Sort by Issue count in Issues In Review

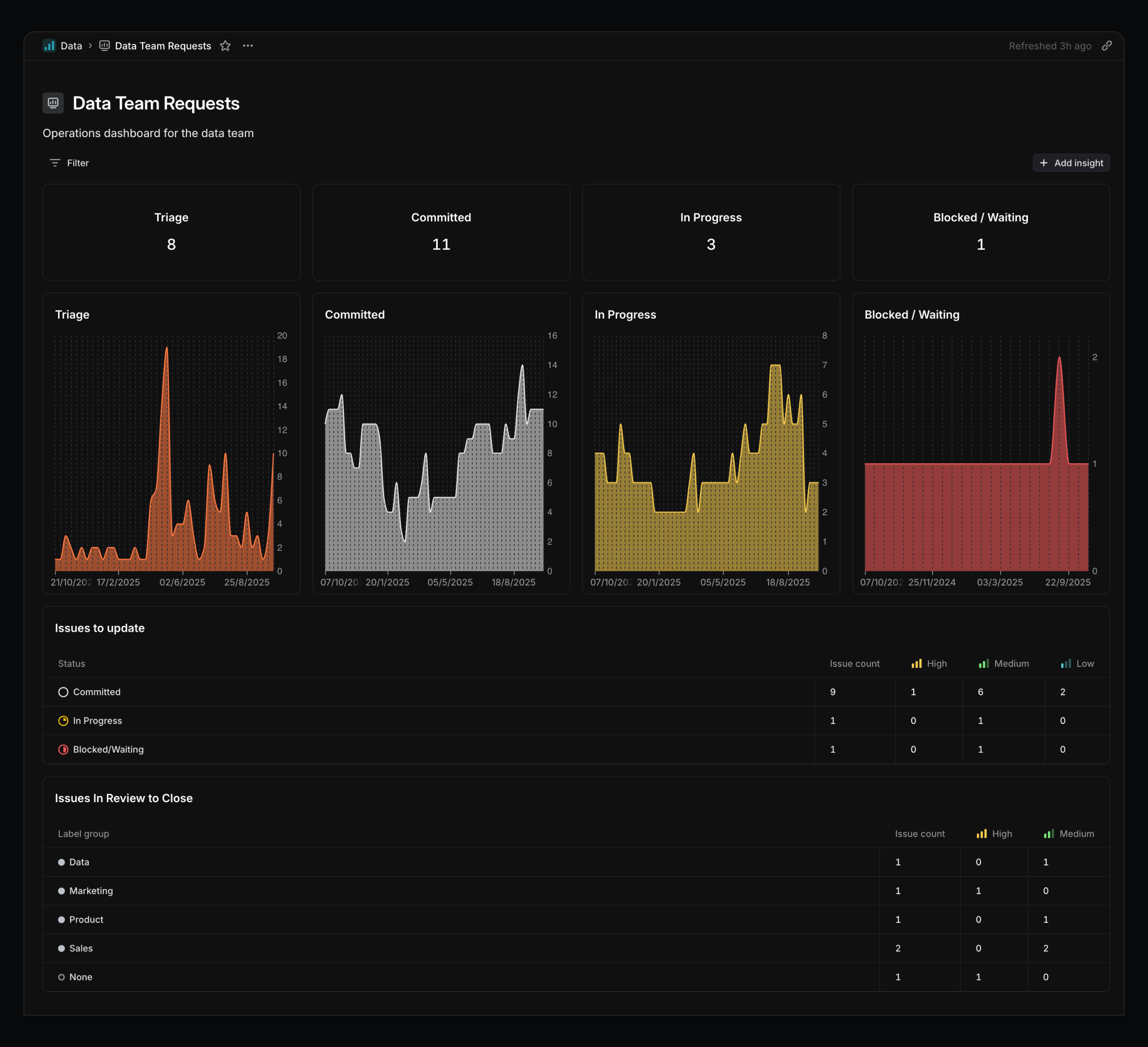919,834
